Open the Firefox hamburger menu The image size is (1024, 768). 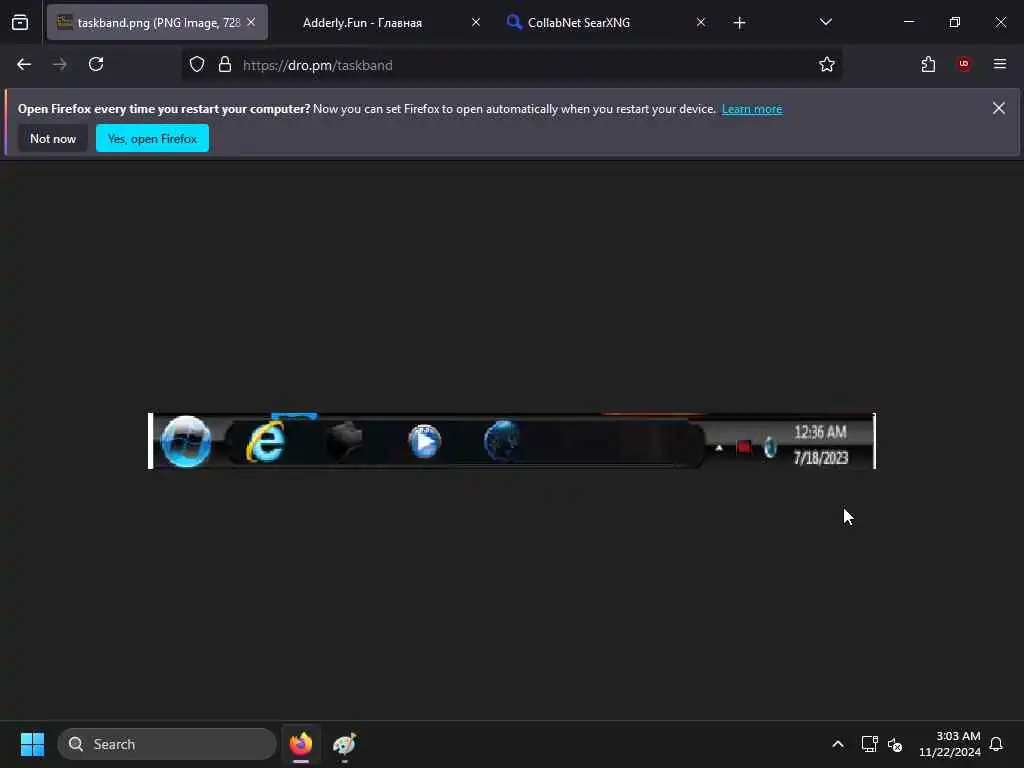click(x=1000, y=65)
